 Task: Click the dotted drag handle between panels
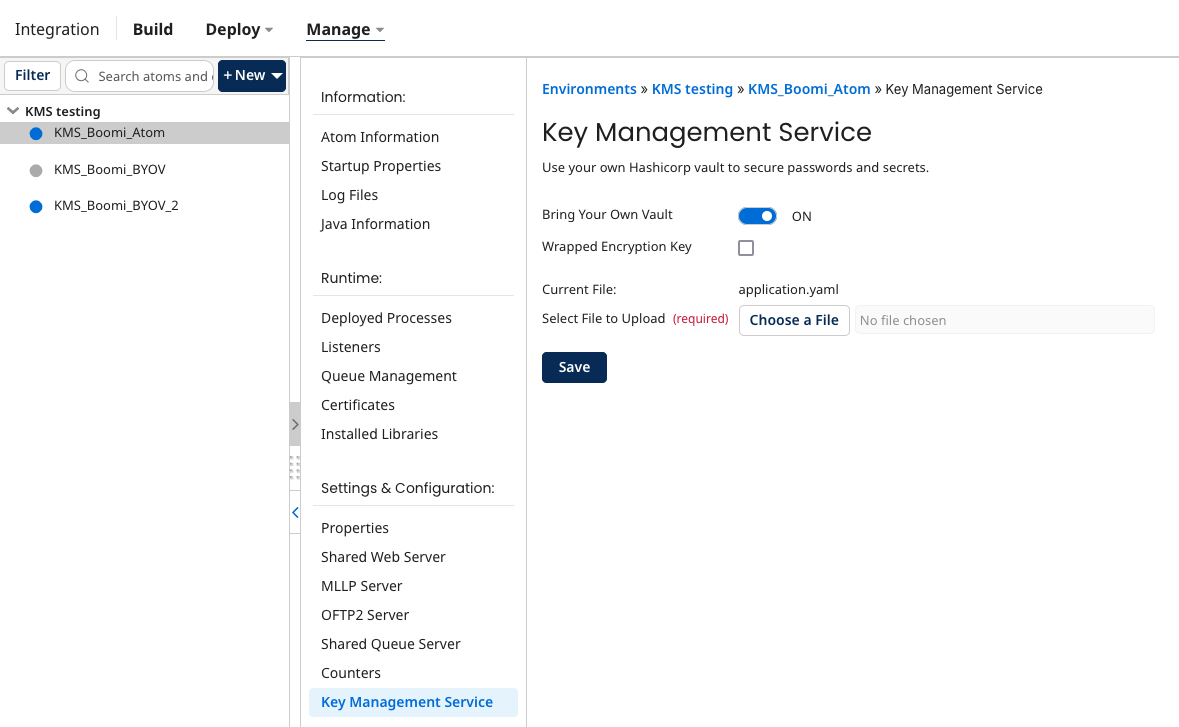click(x=294, y=467)
